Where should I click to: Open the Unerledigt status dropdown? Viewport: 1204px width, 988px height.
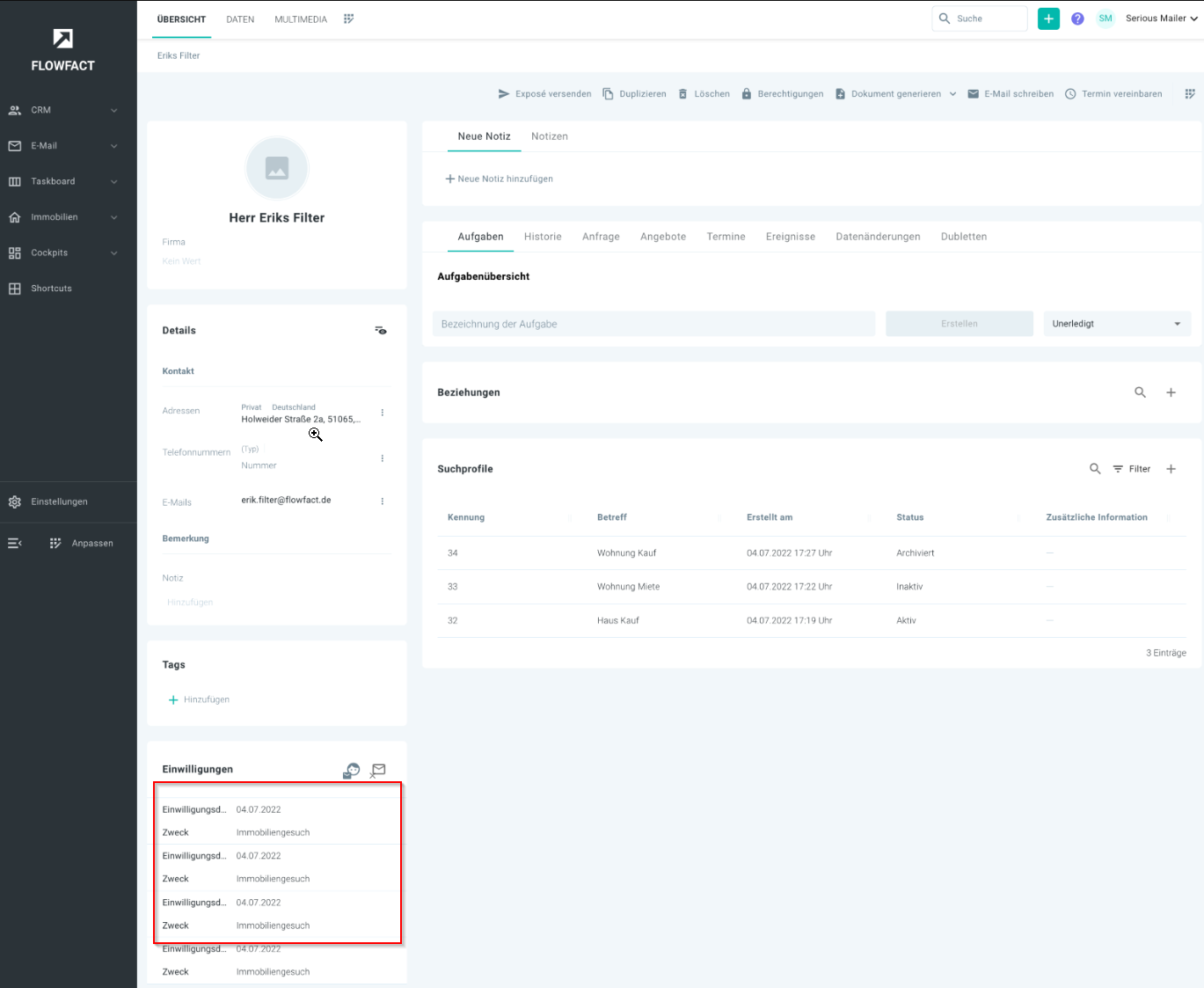pos(1116,324)
